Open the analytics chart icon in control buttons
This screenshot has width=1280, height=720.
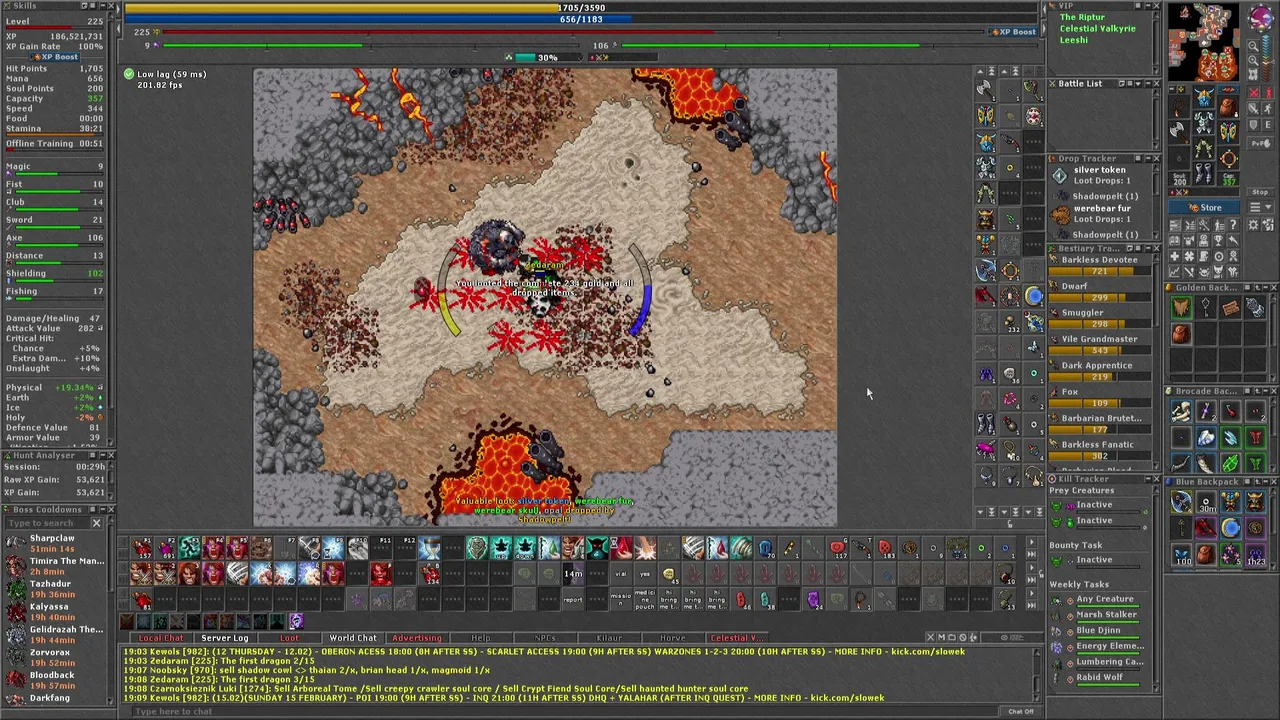(1175, 270)
